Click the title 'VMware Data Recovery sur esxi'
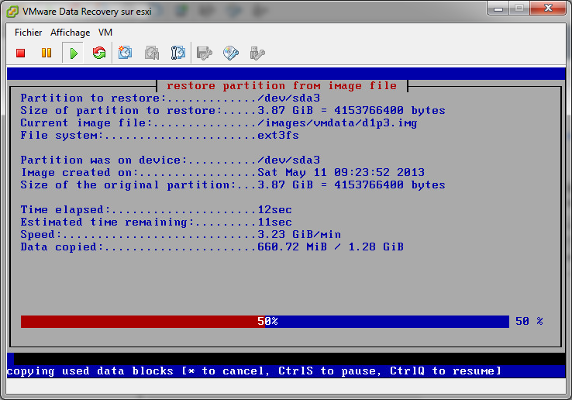This screenshot has height=400, width=572. tap(87, 12)
